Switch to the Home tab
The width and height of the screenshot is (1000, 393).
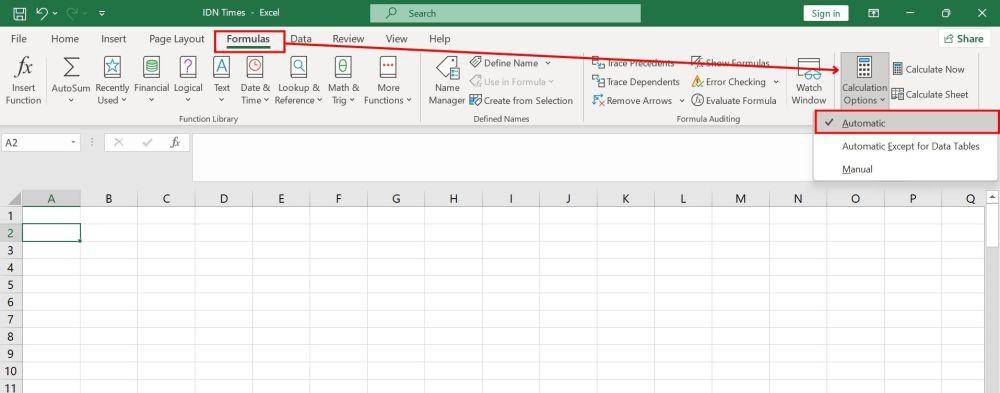(x=65, y=39)
